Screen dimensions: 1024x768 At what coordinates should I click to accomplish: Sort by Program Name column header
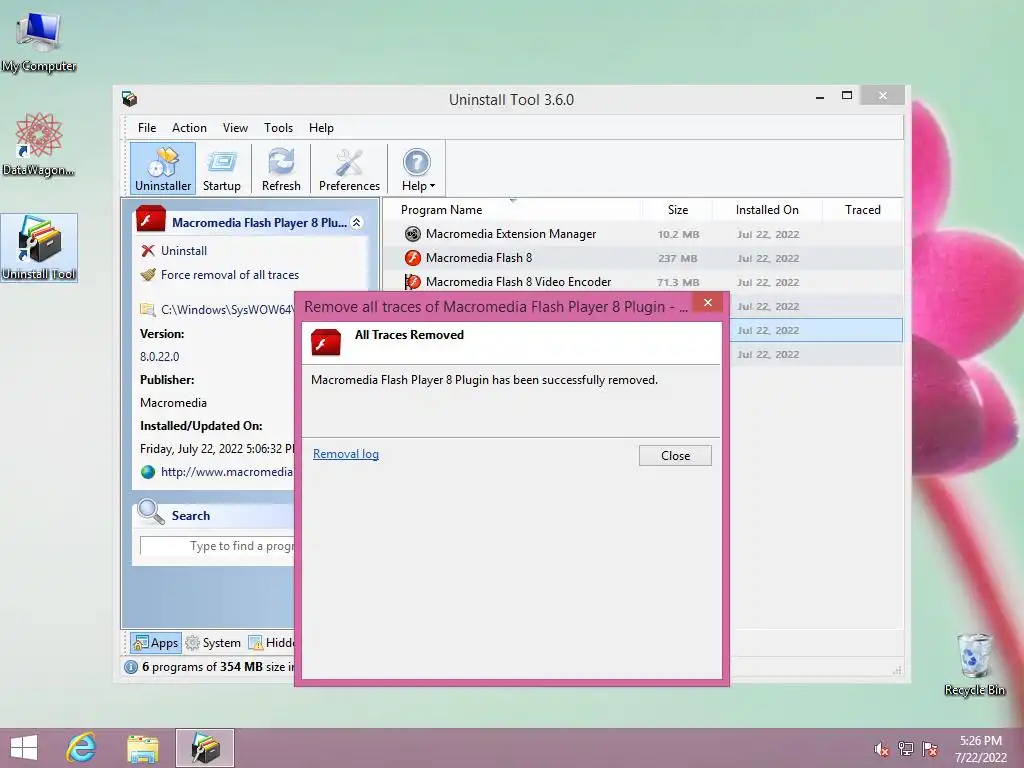point(441,210)
